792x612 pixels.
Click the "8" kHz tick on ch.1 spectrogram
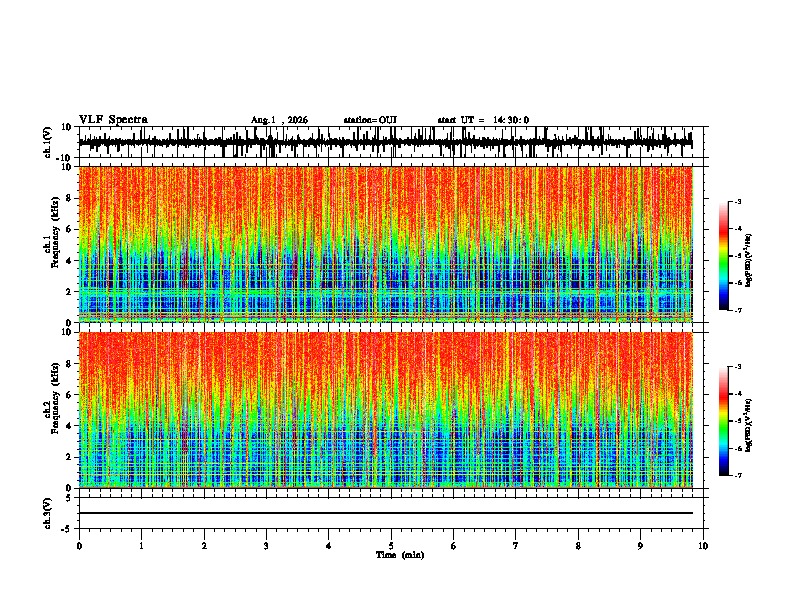(x=70, y=198)
